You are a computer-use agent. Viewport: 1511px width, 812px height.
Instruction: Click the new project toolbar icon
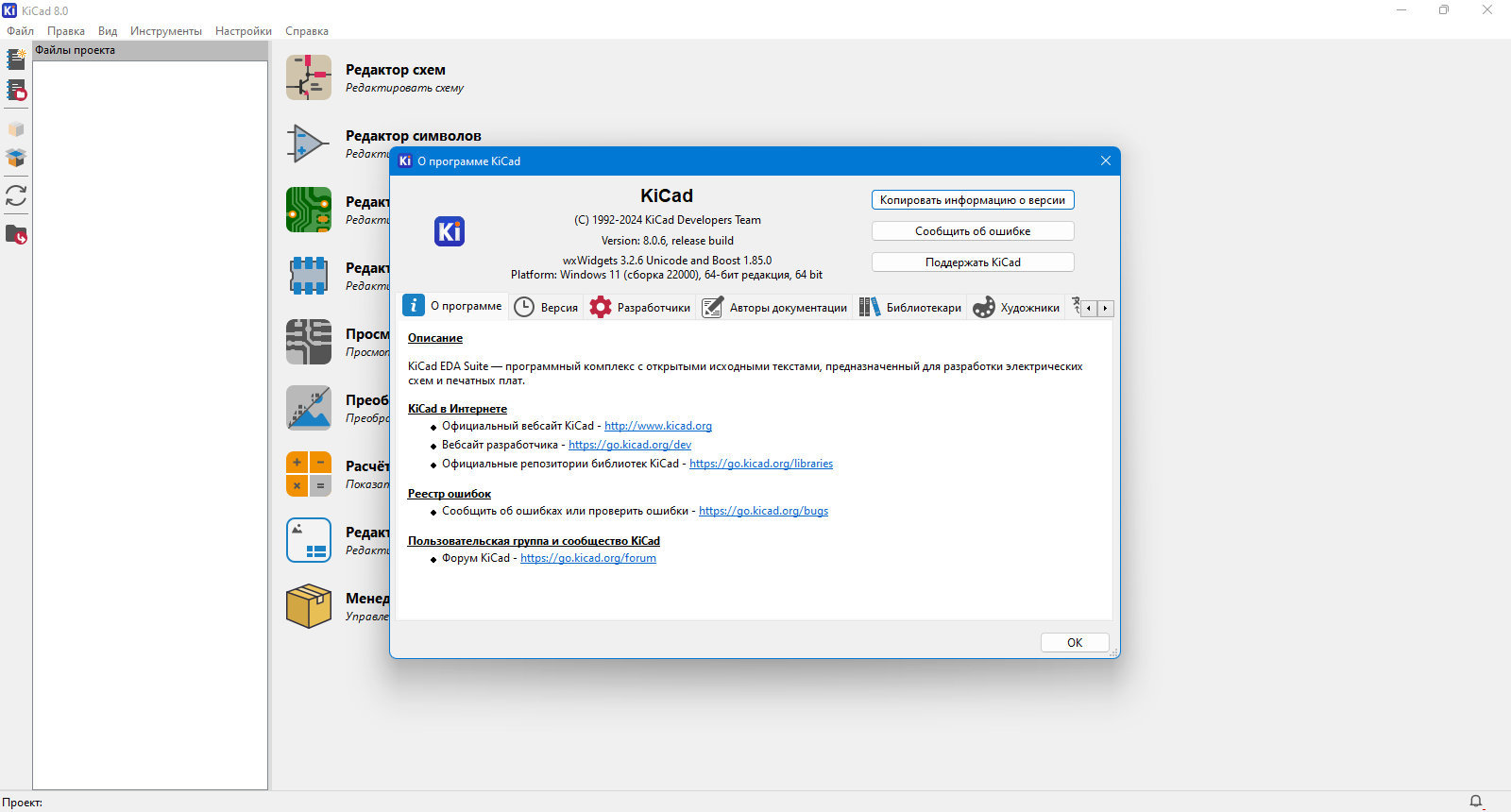tap(16, 59)
